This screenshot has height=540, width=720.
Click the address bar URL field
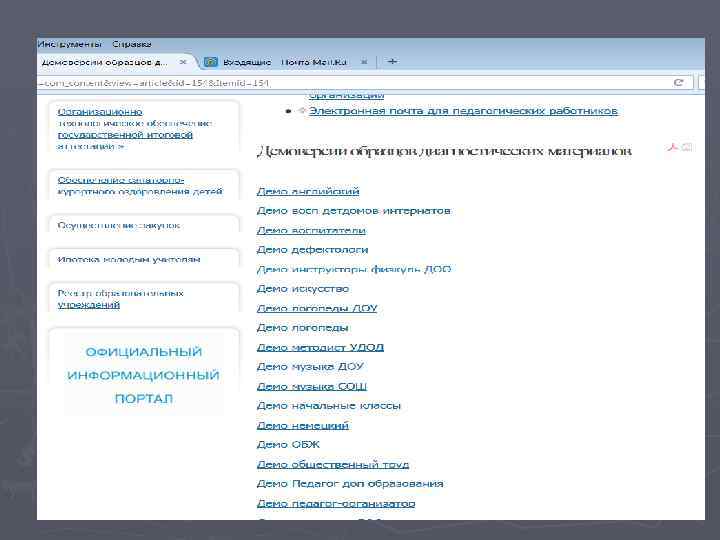click(x=354, y=83)
